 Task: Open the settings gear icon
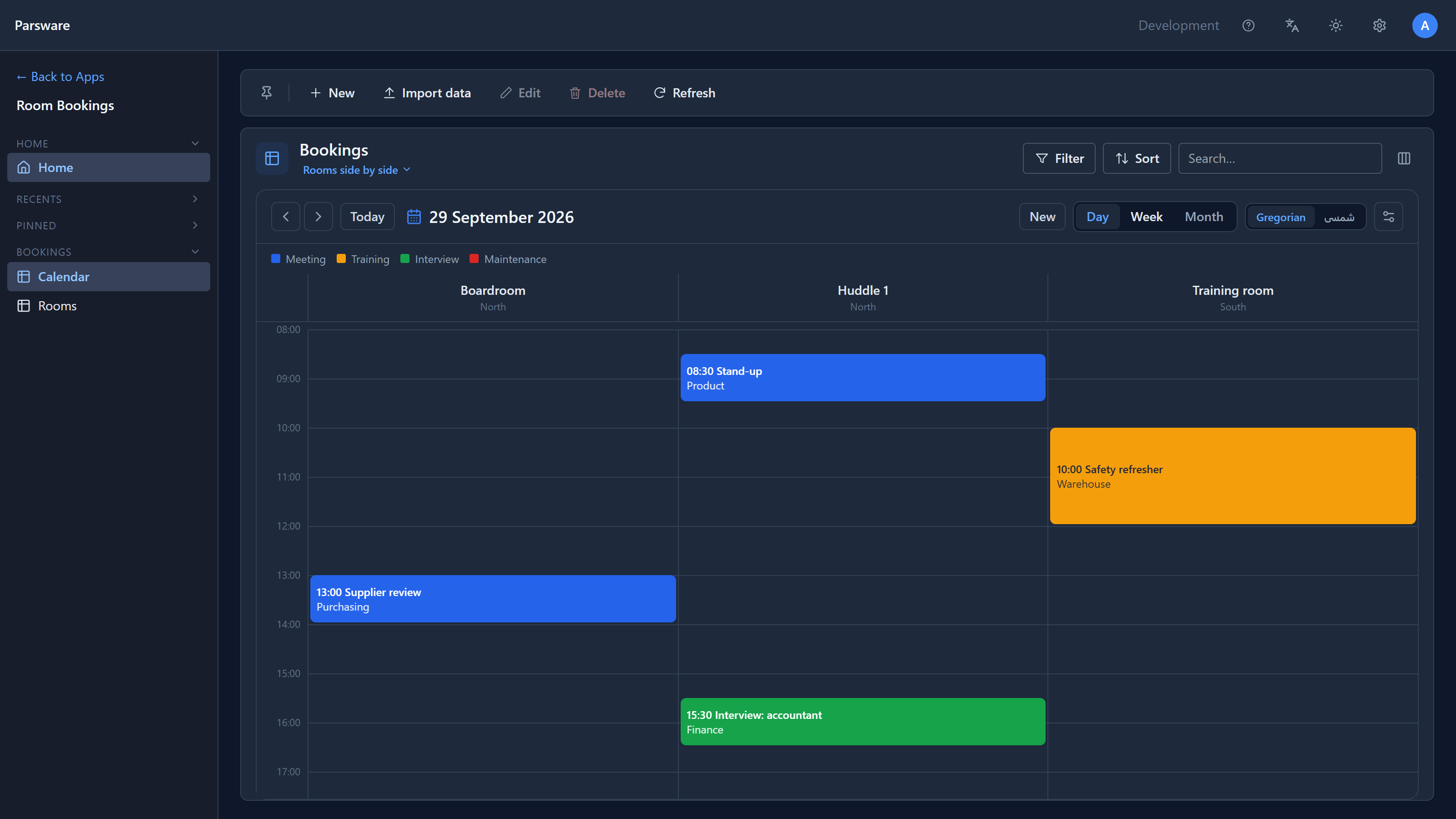(1380, 25)
